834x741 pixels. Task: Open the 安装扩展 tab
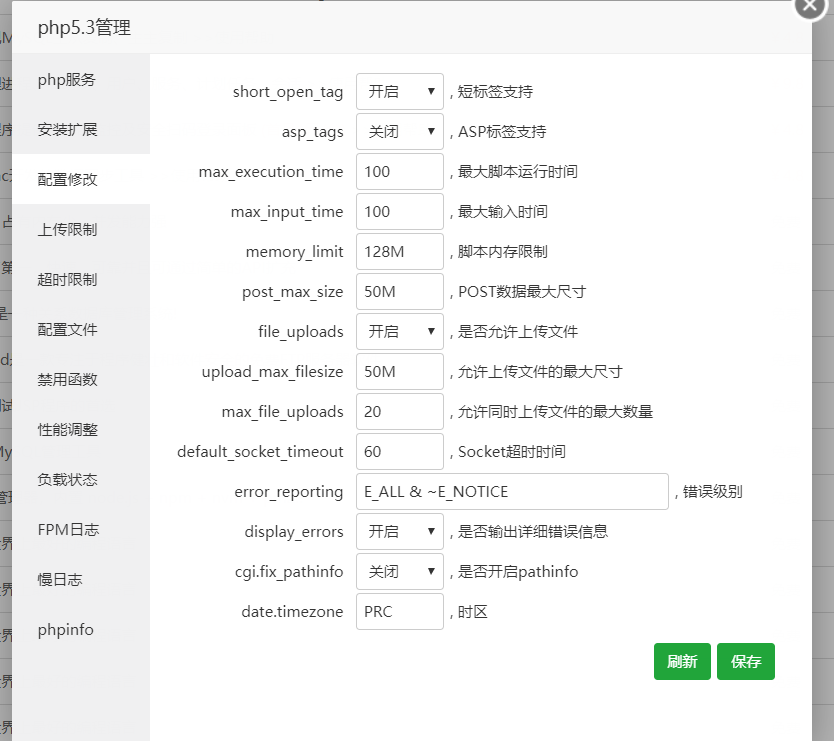tap(67, 130)
